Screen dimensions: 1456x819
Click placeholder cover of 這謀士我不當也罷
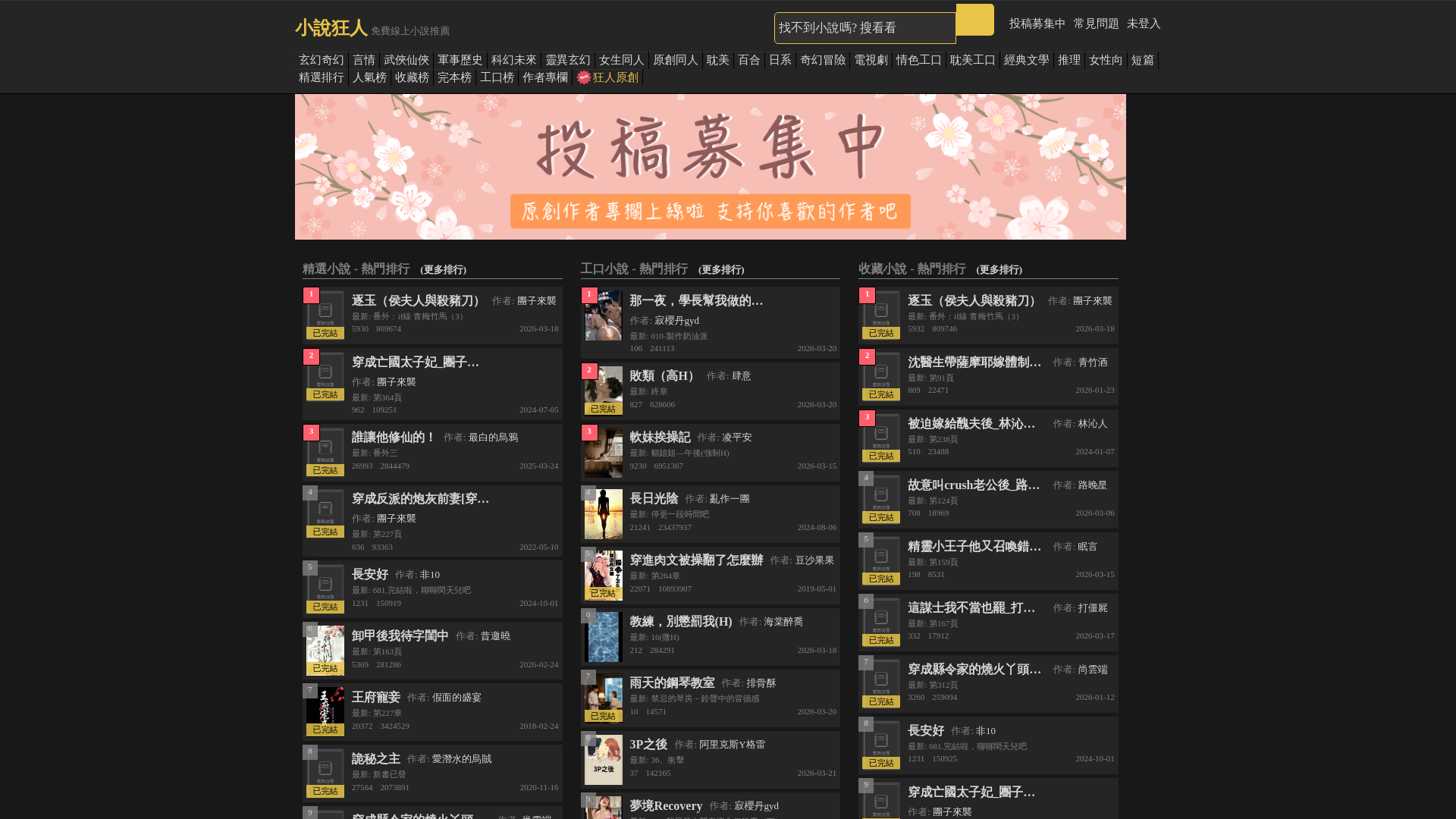(881, 623)
